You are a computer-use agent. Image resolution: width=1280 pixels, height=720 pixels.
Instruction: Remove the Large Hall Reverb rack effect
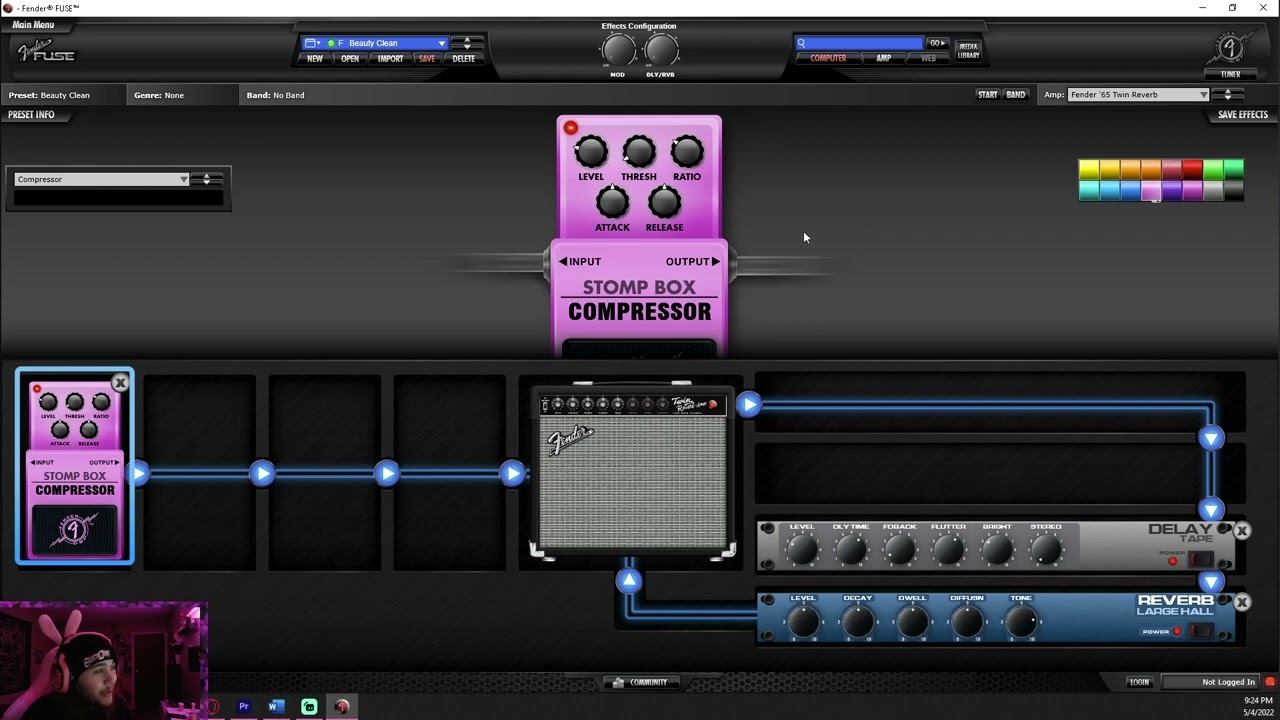1242,602
